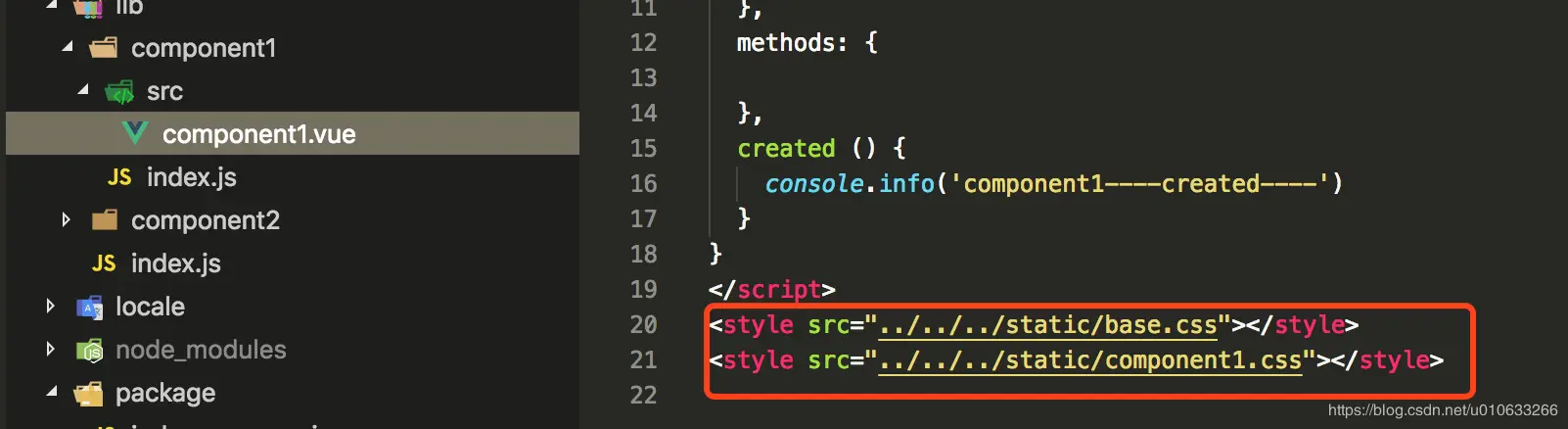Select the component2 folder label
1568x429 pixels.
pyautogui.click(x=206, y=220)
